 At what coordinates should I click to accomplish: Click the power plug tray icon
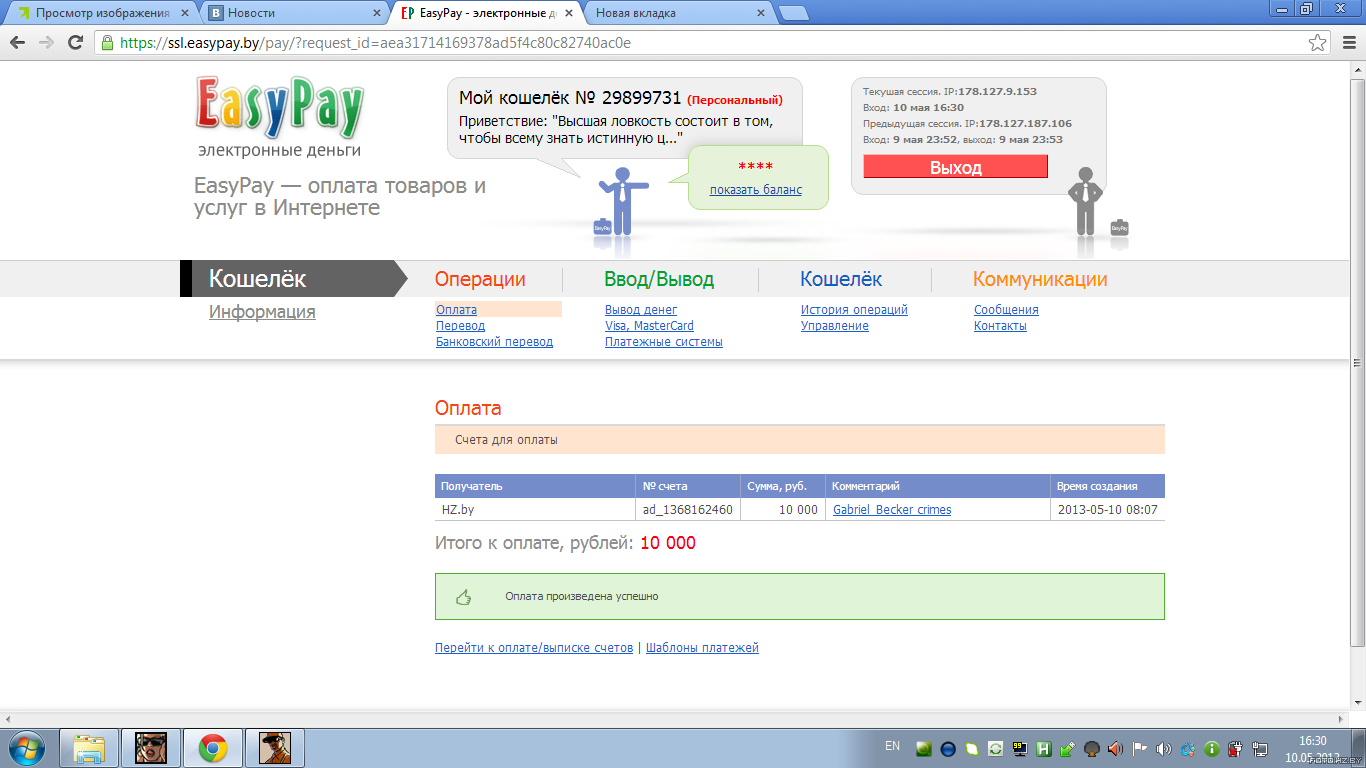click(1235, 748)
